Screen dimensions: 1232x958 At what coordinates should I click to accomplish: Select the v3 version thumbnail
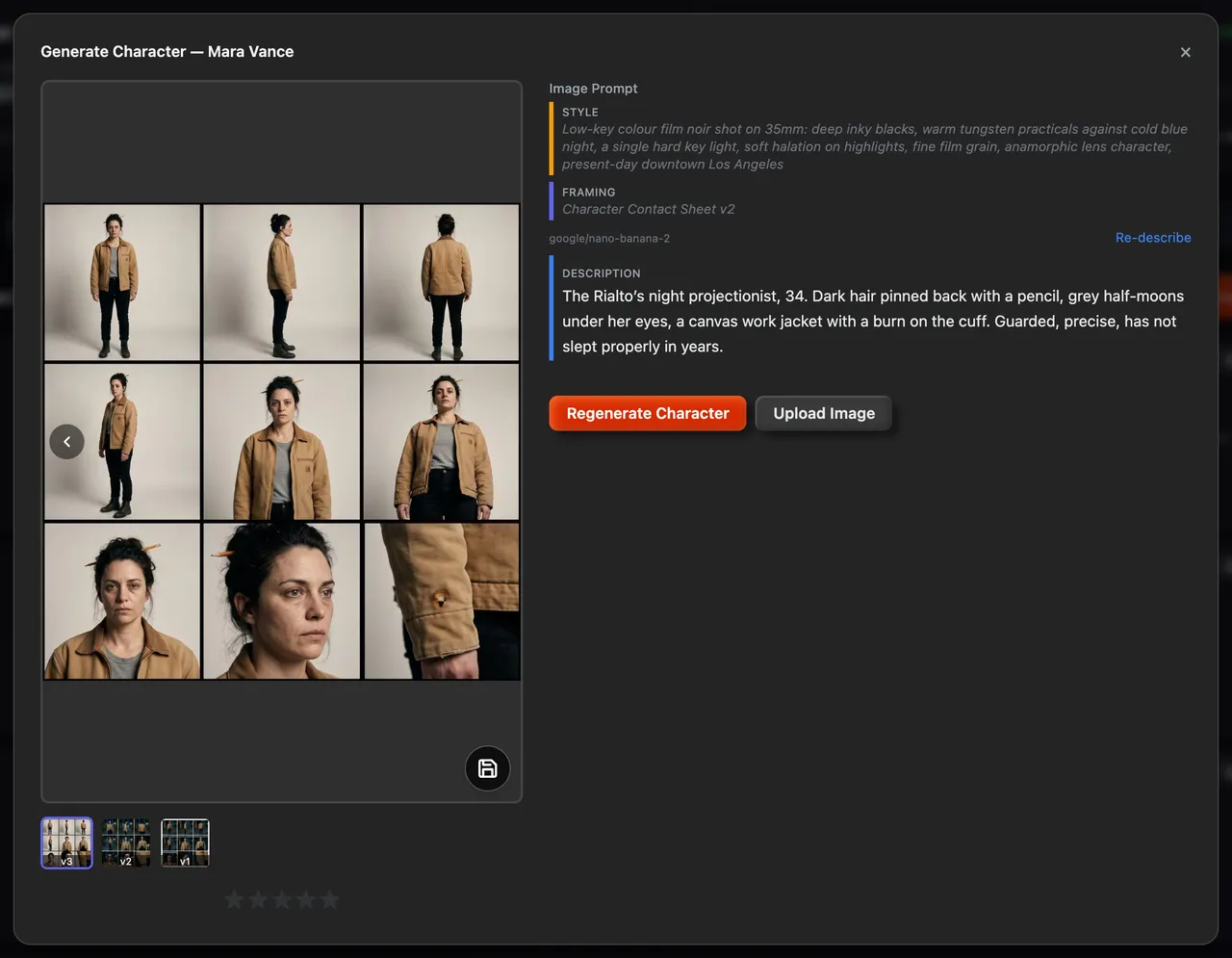[x=66, y=843]
